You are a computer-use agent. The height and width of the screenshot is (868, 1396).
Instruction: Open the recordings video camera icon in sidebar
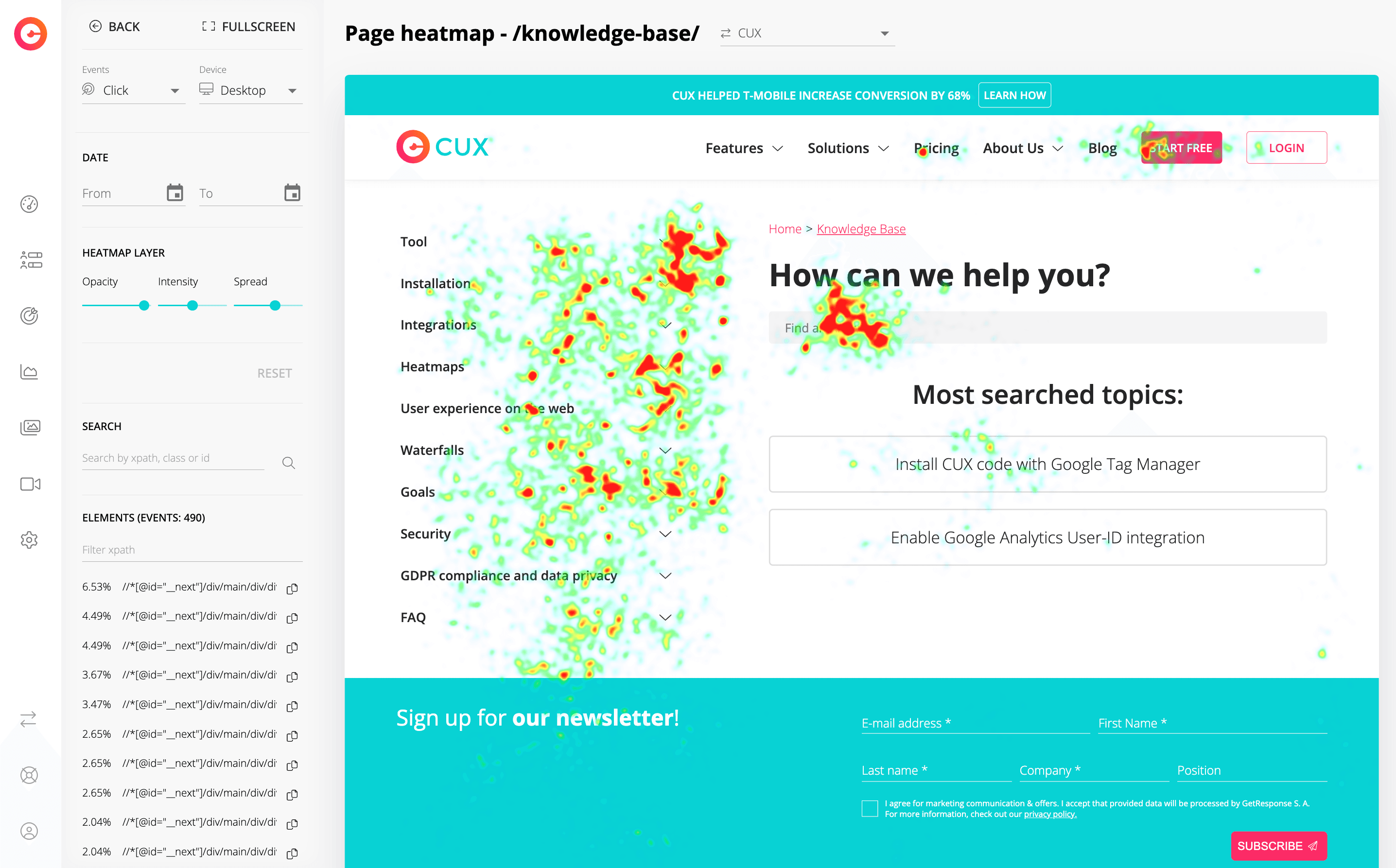tap(31, 484)
